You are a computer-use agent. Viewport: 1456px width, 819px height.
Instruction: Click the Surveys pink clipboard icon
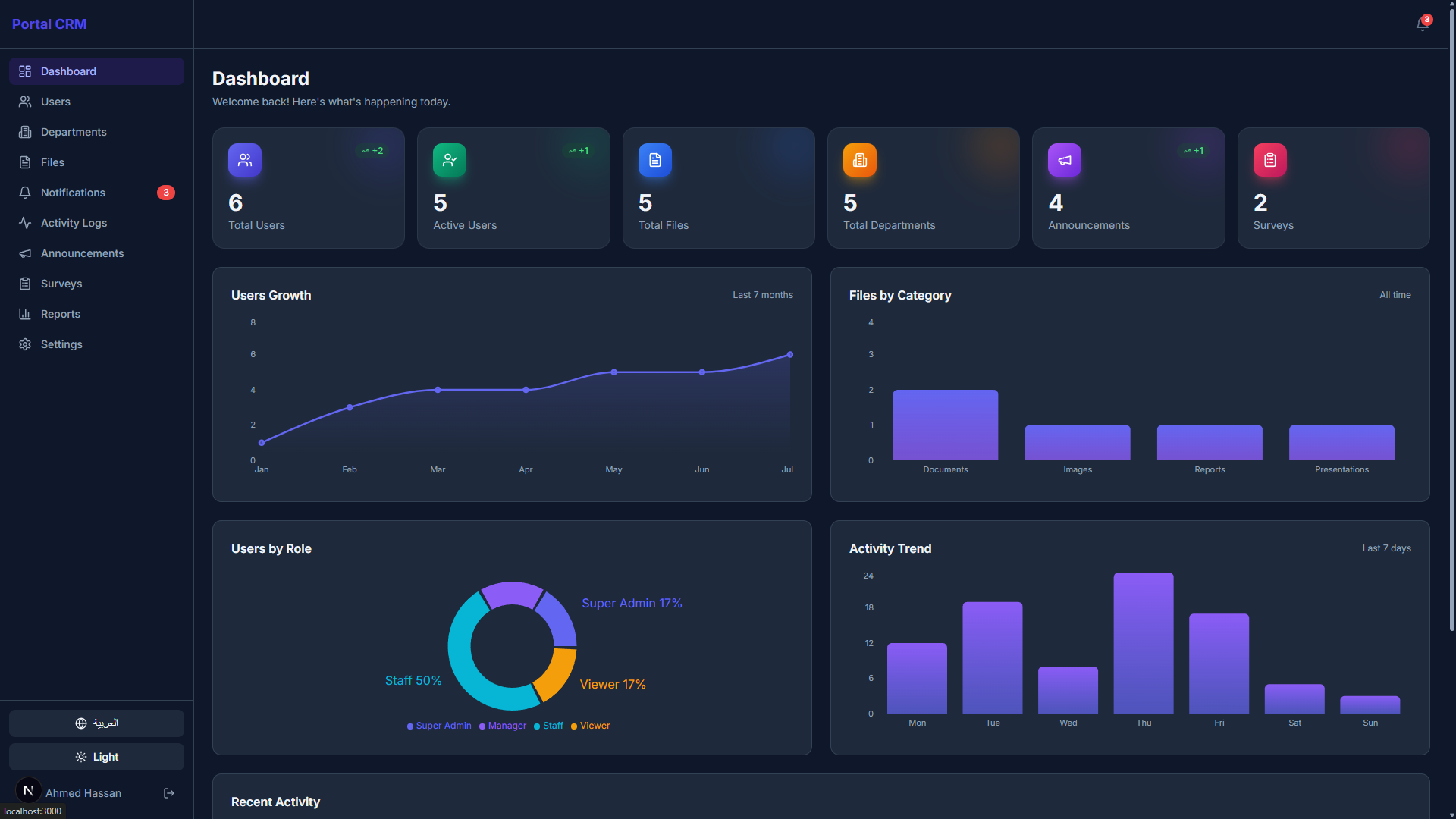point(1270,160)
